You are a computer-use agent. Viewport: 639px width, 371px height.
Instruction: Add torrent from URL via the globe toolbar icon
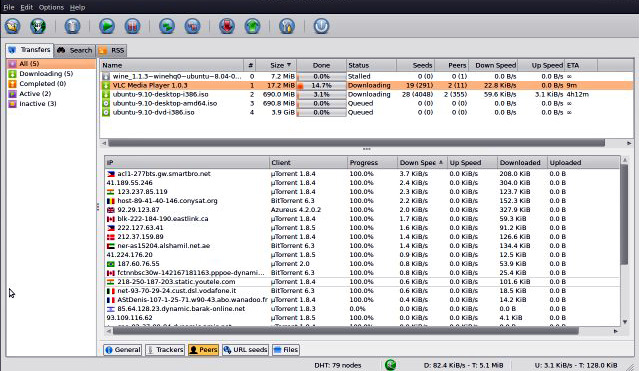(38, 26)
